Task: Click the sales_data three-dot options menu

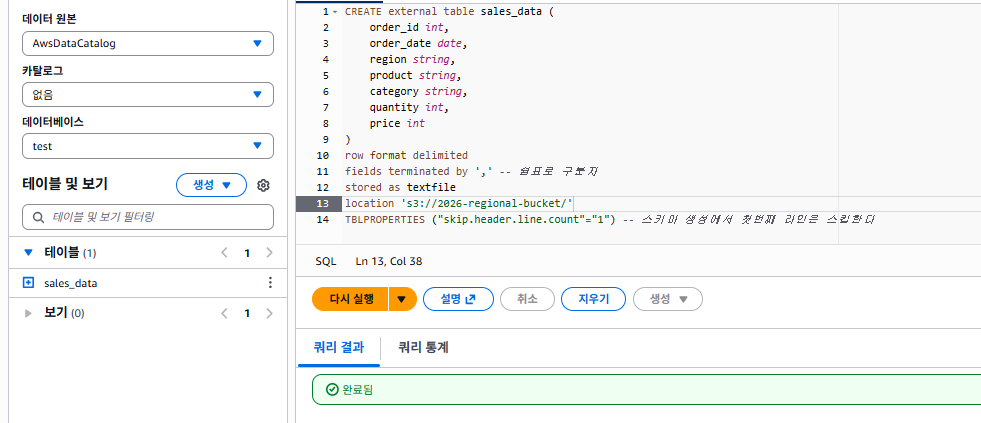Action: (270, 283)
